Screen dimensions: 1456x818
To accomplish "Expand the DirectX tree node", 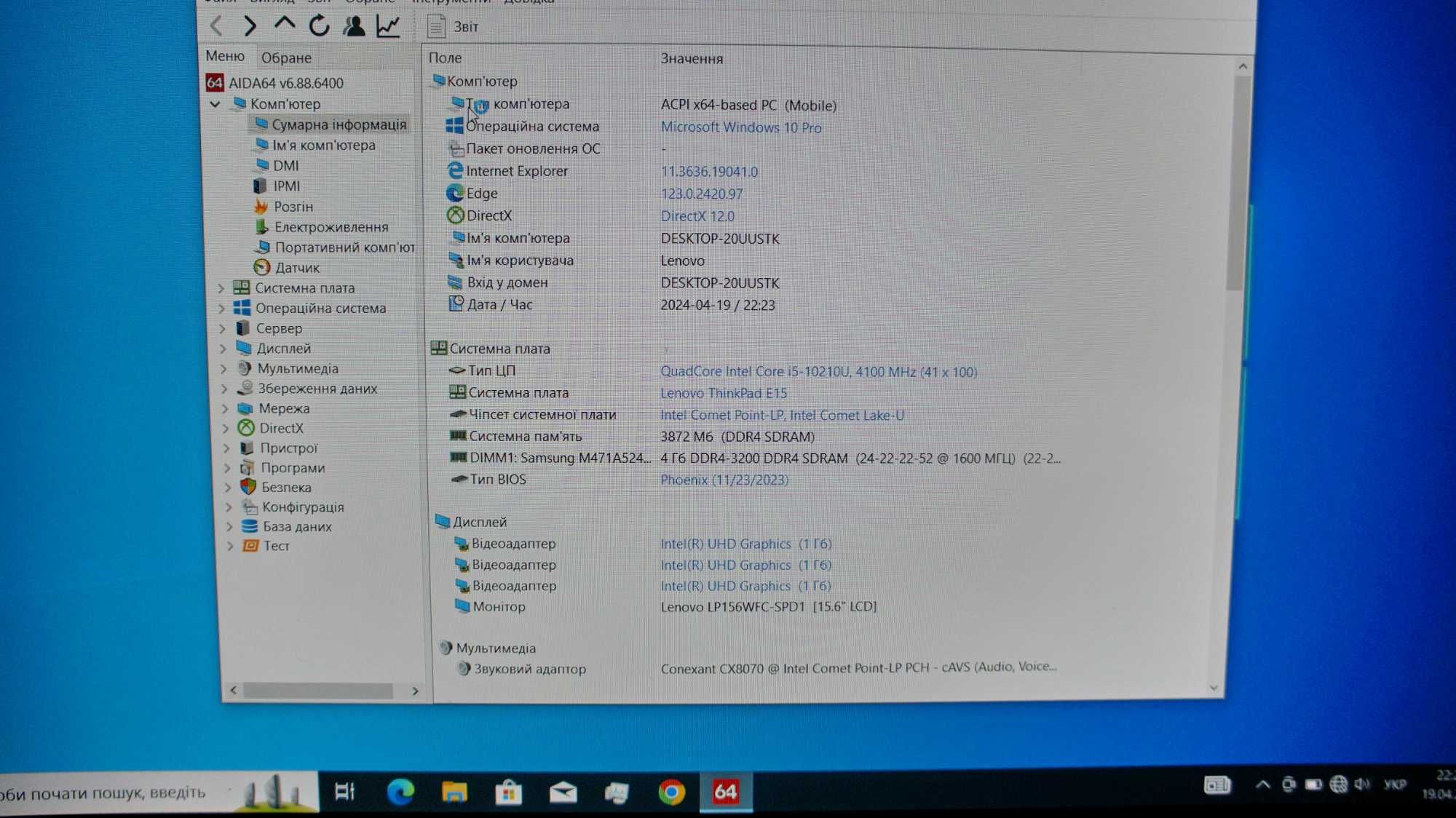I will tap(226, 428).
